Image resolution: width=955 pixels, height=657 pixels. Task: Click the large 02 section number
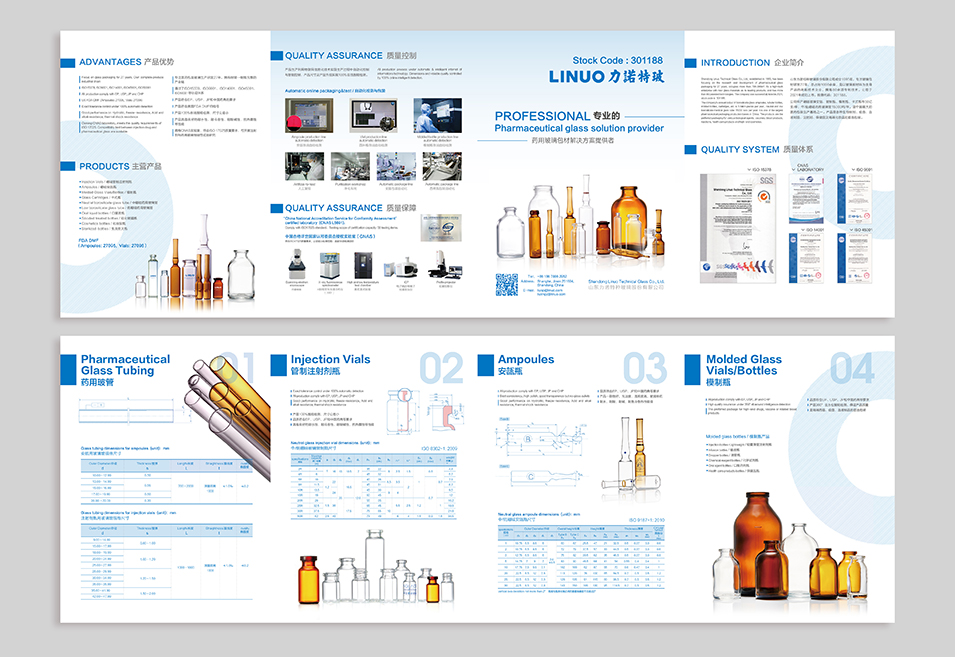440,368
